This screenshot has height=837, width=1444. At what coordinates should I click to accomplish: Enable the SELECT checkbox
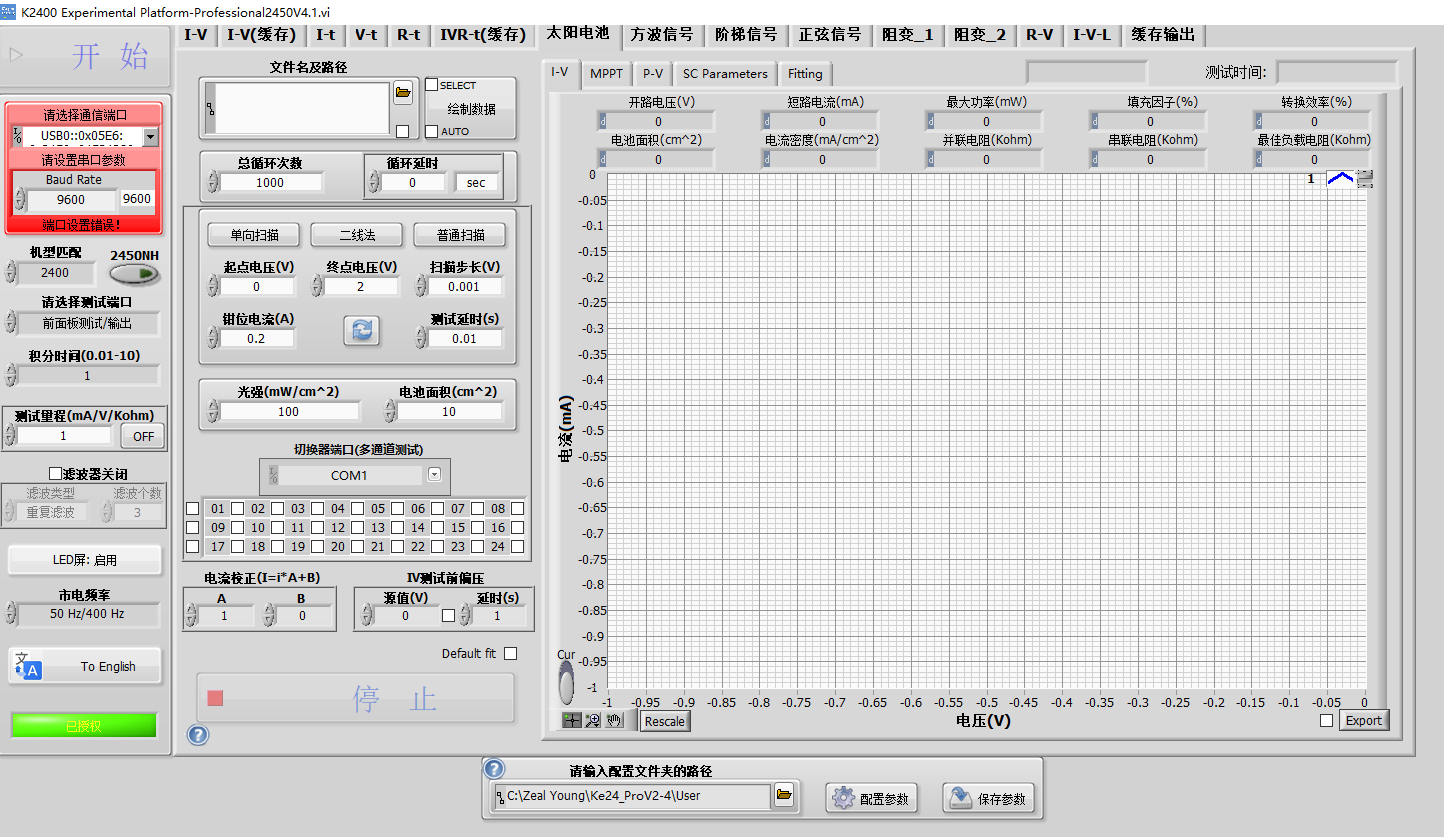point(432,85)
